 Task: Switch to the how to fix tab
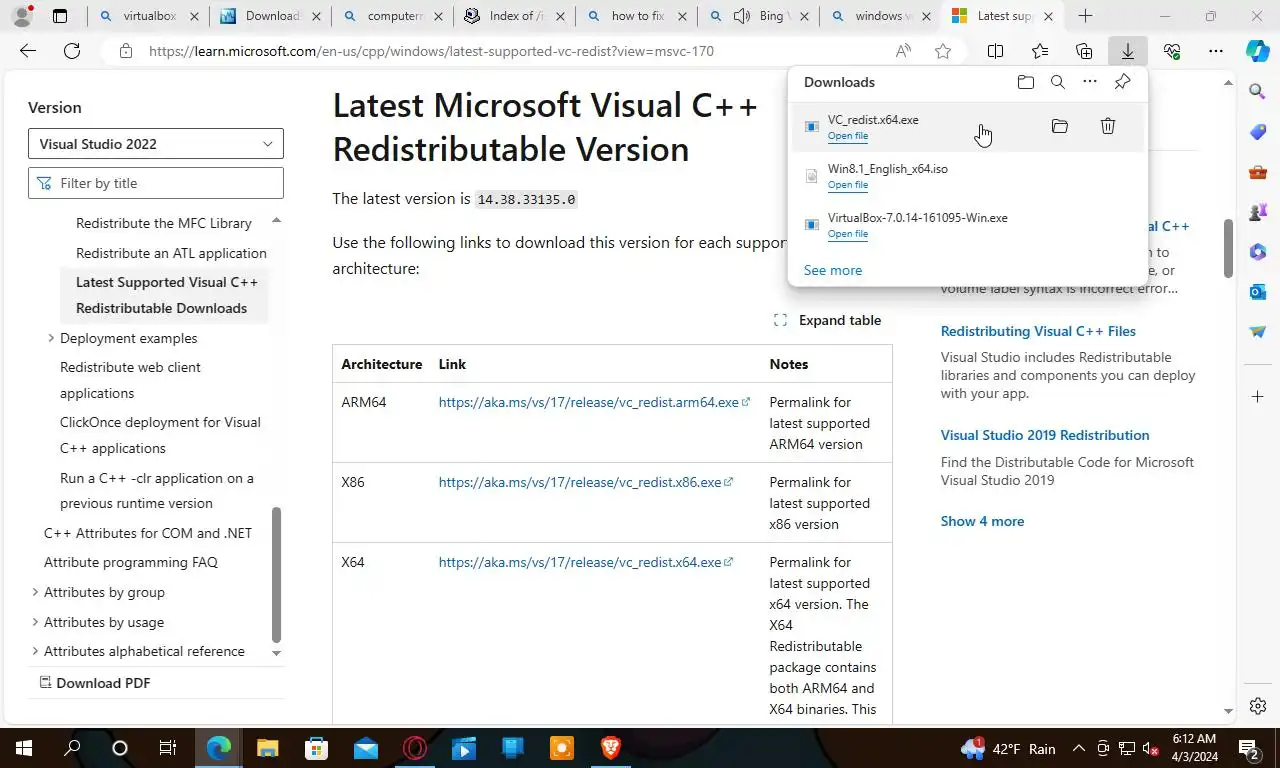[637, 16]
